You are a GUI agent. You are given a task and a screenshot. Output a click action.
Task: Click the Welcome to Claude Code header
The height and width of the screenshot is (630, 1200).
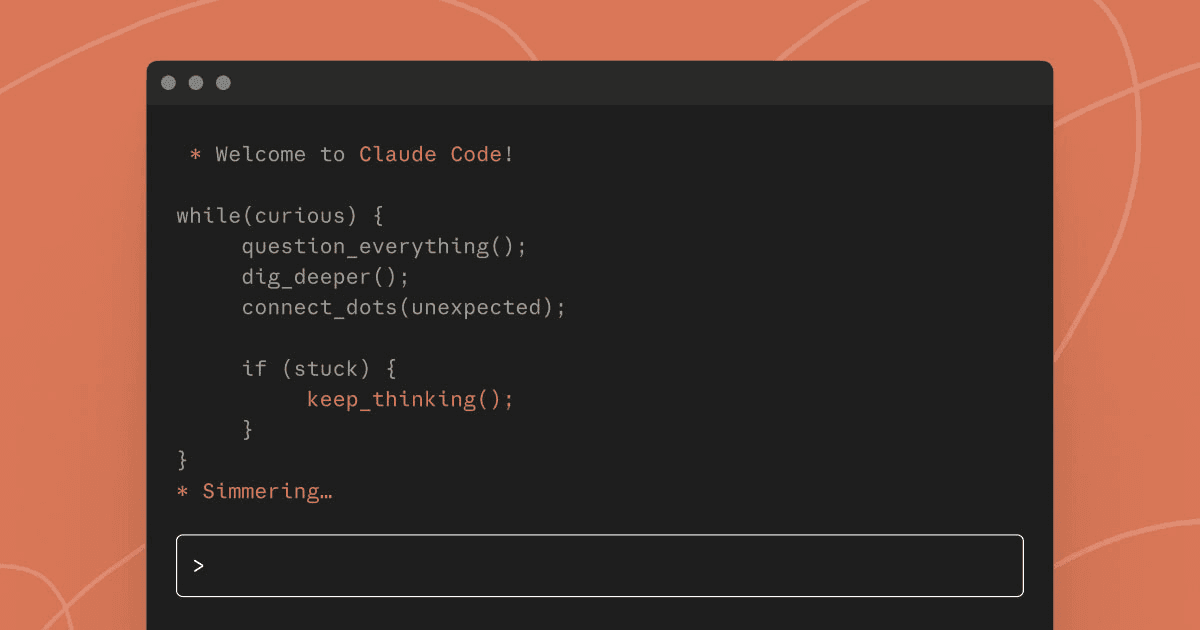350,154
